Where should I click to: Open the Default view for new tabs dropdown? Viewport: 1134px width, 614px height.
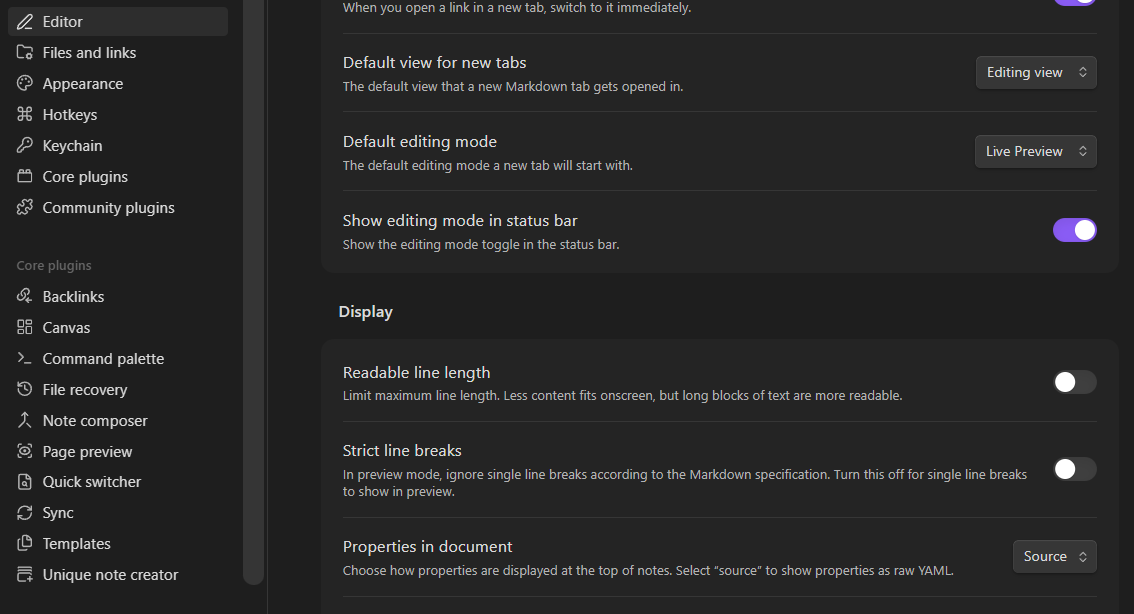(1036, 72)
